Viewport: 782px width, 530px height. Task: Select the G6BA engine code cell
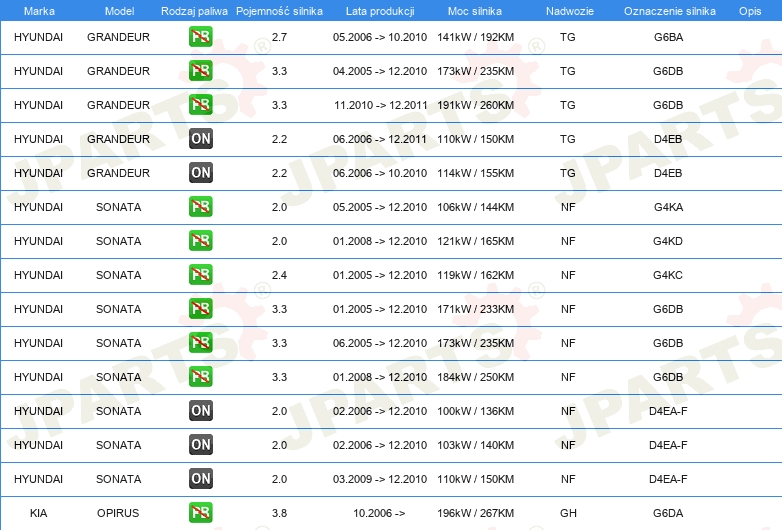668,37
